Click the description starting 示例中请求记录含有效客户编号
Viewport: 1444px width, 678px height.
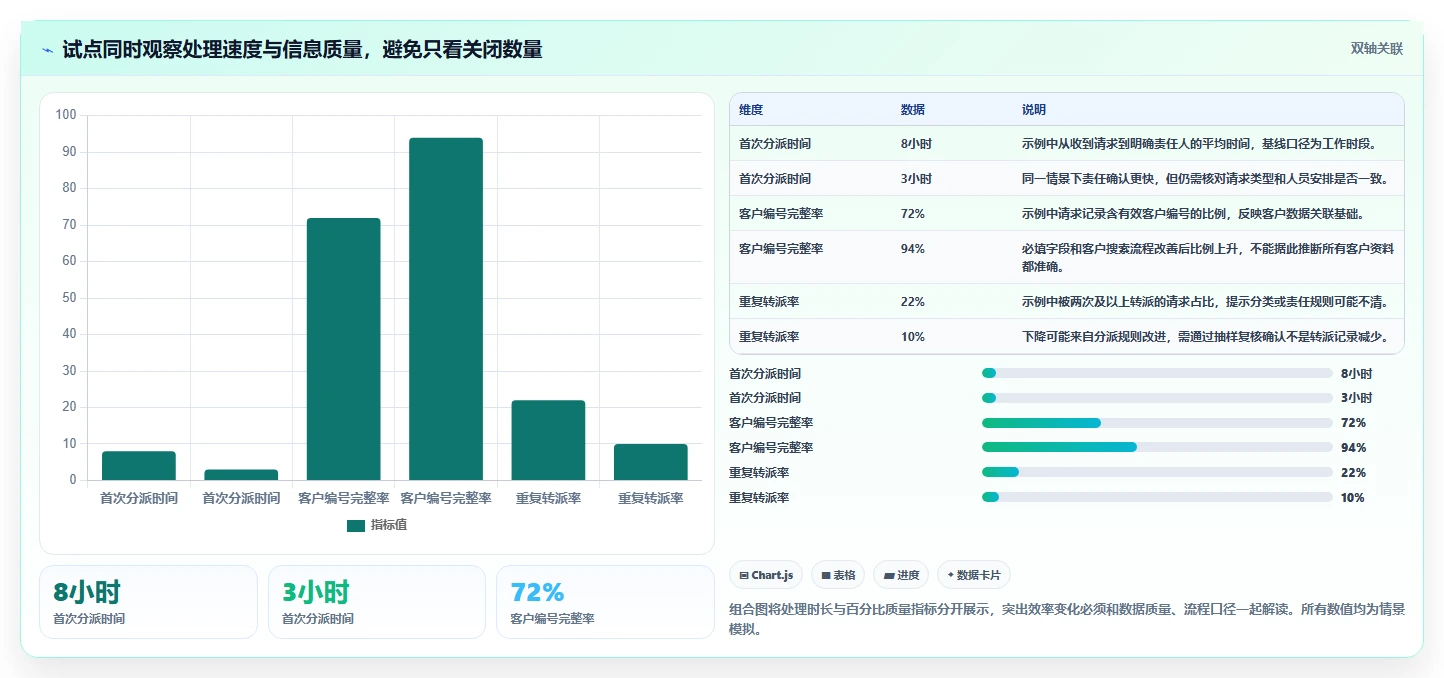(x=1193, y=214)
